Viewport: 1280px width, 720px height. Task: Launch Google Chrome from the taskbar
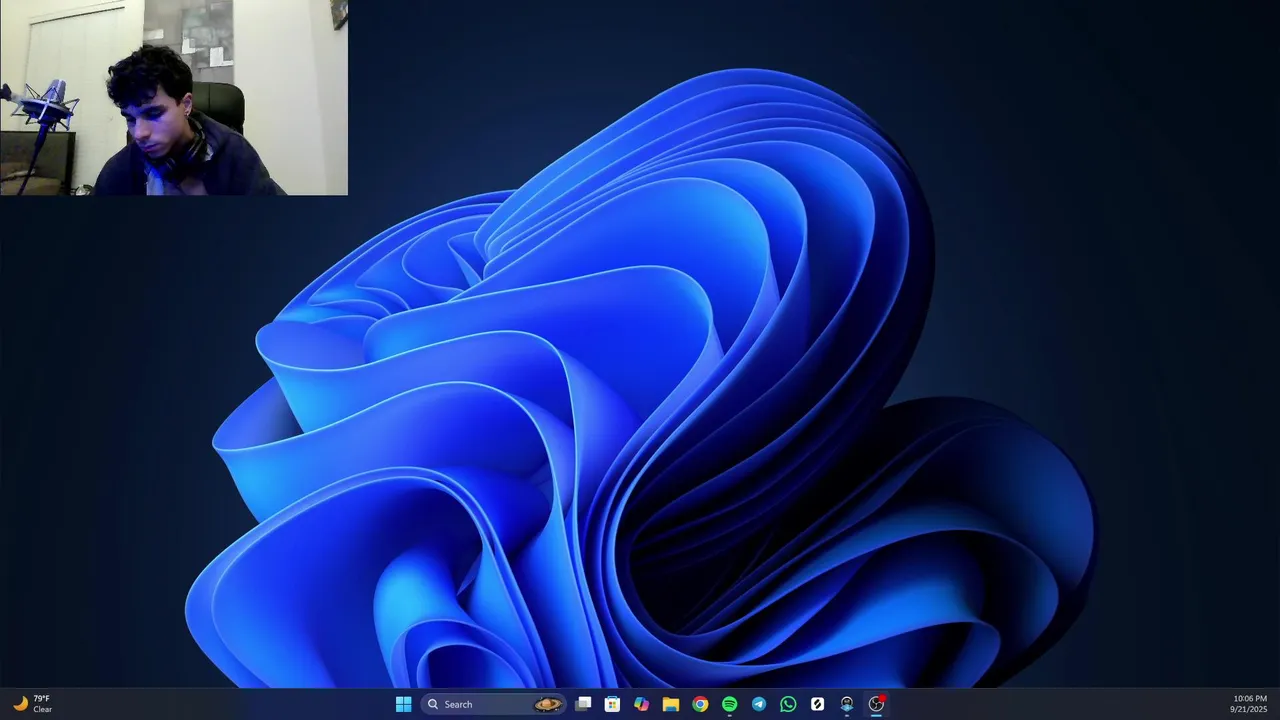700,704
